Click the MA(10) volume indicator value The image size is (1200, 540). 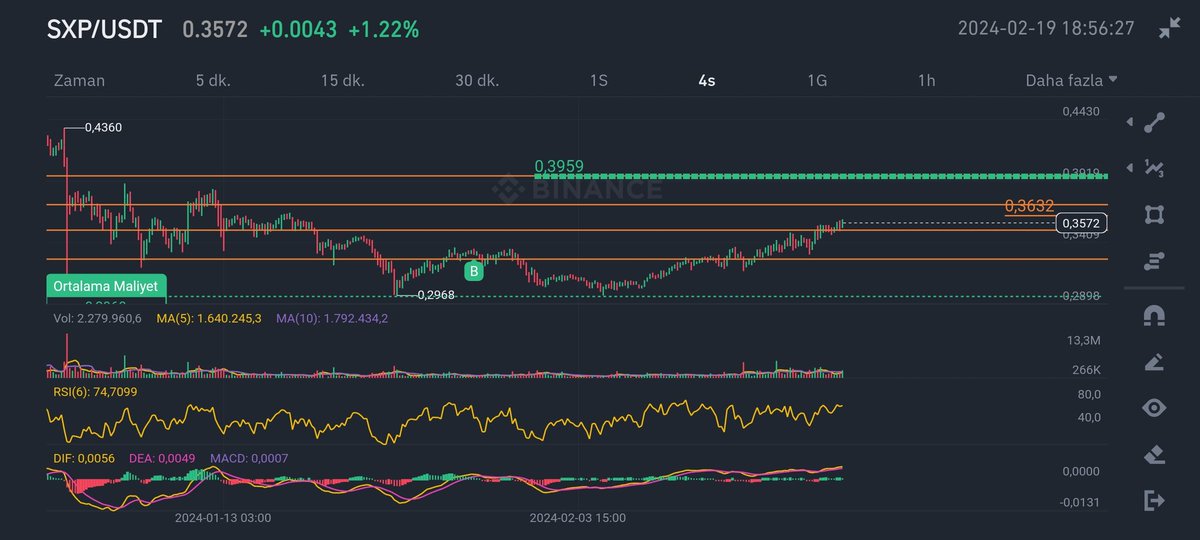coord(332,318)
